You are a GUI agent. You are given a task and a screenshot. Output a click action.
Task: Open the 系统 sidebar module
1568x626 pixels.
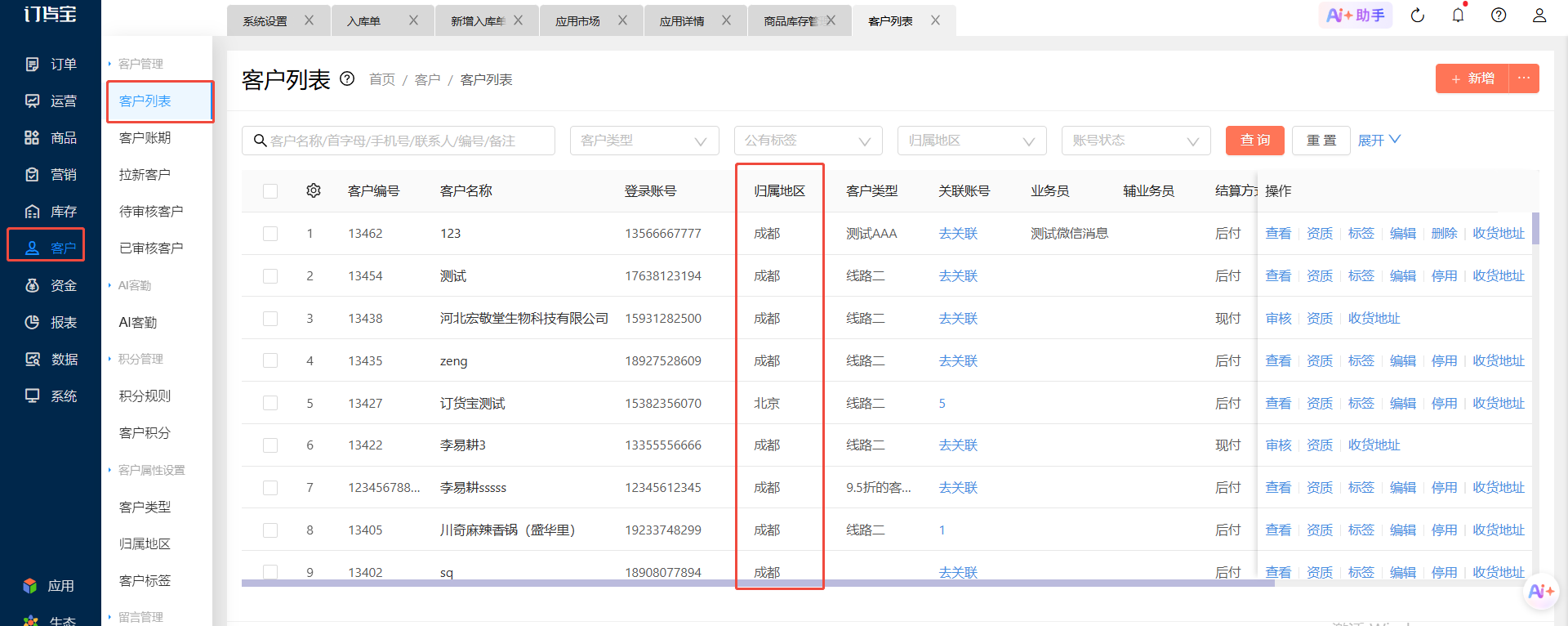click(x=51, y=396)
